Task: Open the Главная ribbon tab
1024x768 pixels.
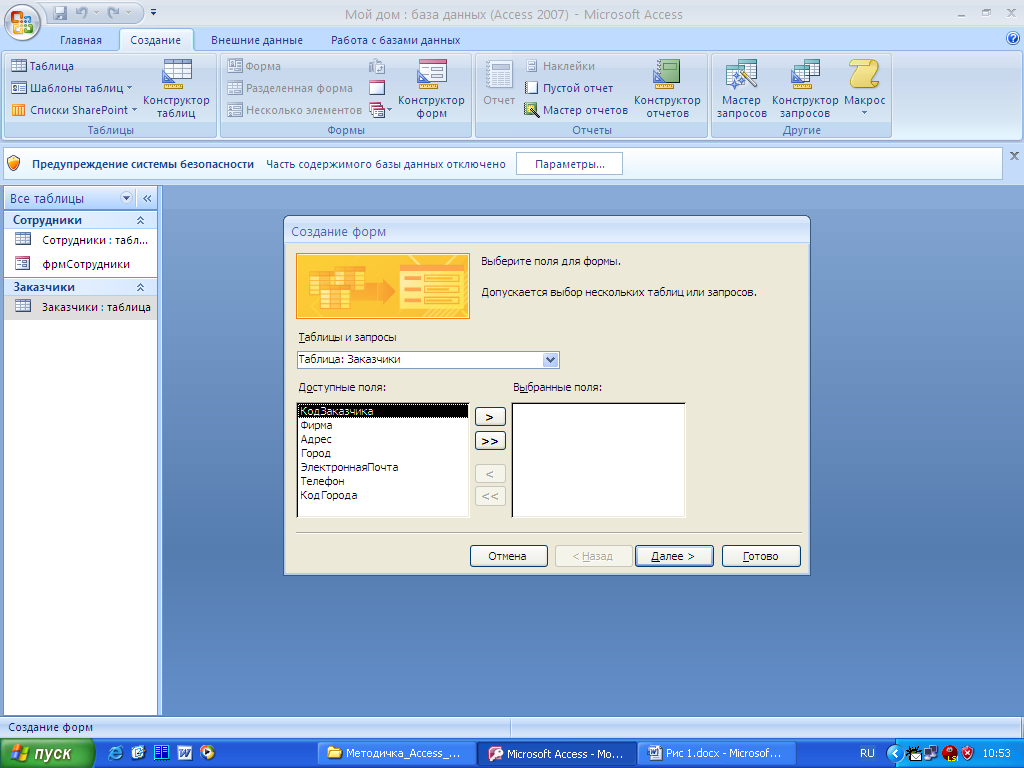Action: click(x=81, y=40)
